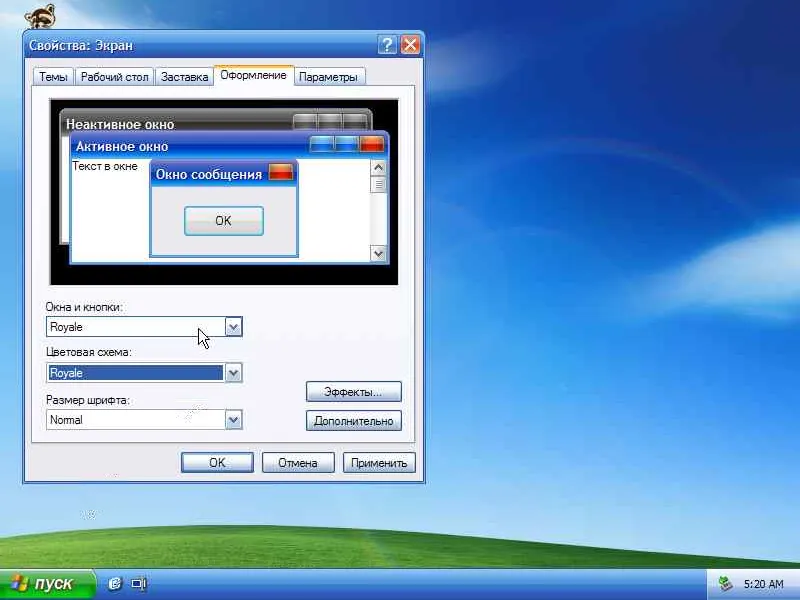Expand the Размер шрифта dropdown arrow
Image resolution: width=800 pixels, height=600 pixels.
click(x=233, y=420)
